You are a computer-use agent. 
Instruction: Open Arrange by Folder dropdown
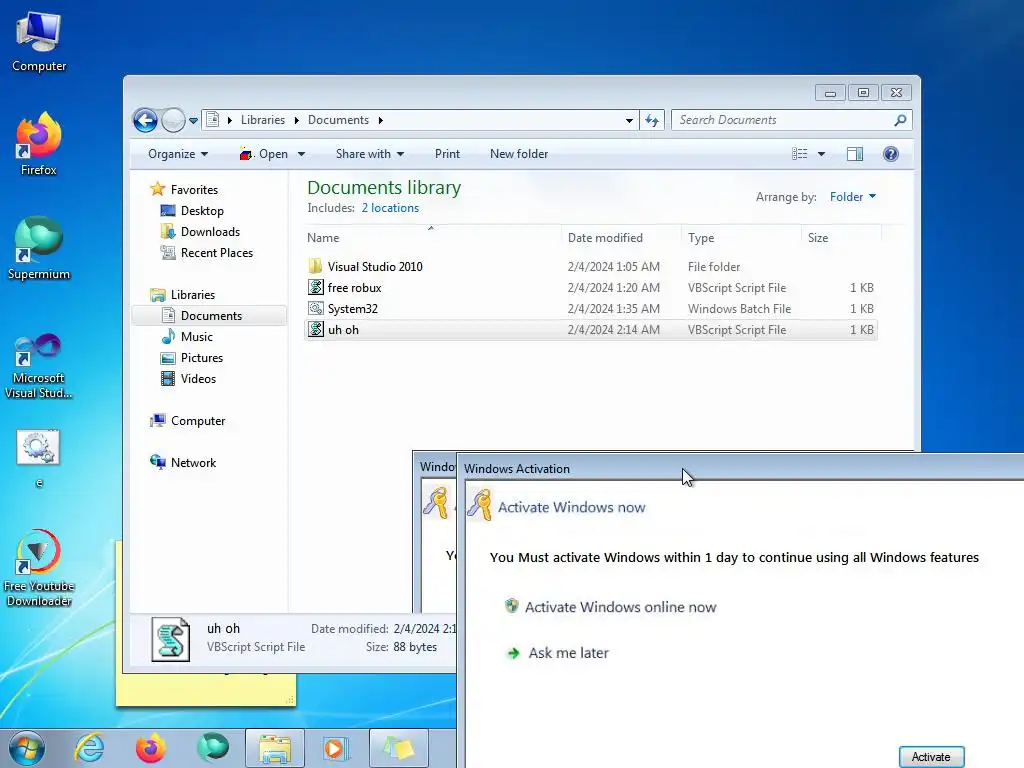pos(852,197)
